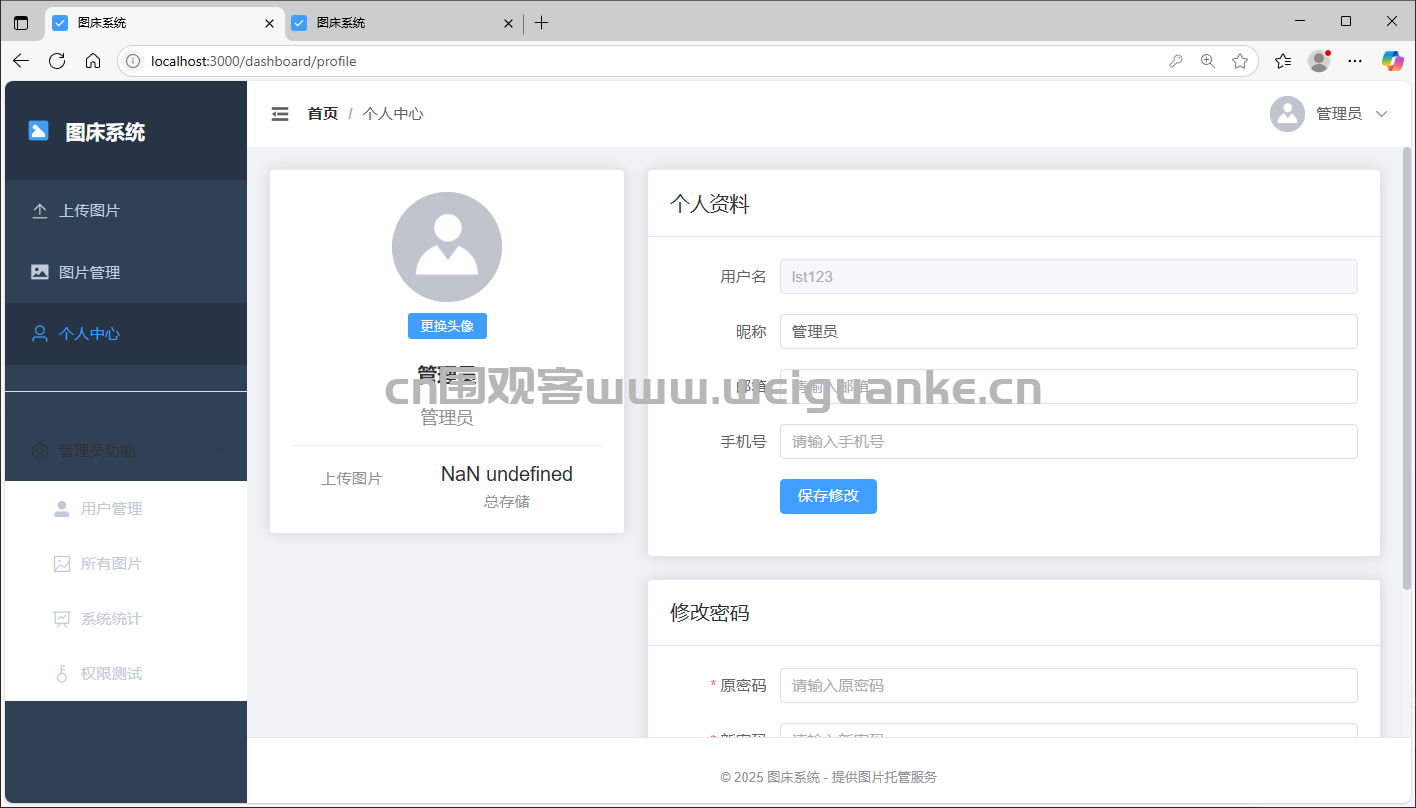Click the 管理员 name in page header
Screen dimensions: 1416x808
click(x=1339, y=114)
